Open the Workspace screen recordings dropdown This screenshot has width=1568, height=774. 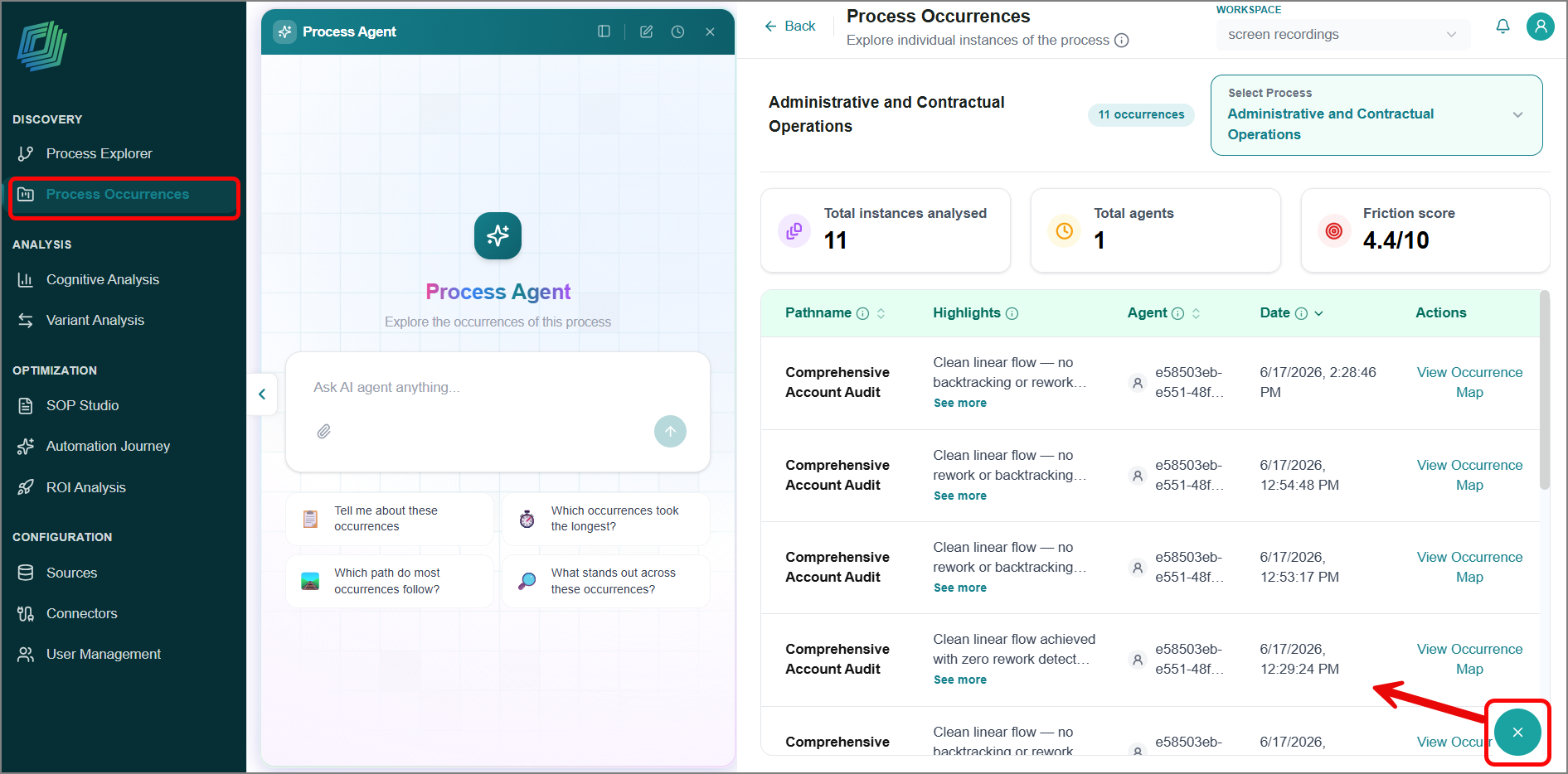(x=1342, y=34)
